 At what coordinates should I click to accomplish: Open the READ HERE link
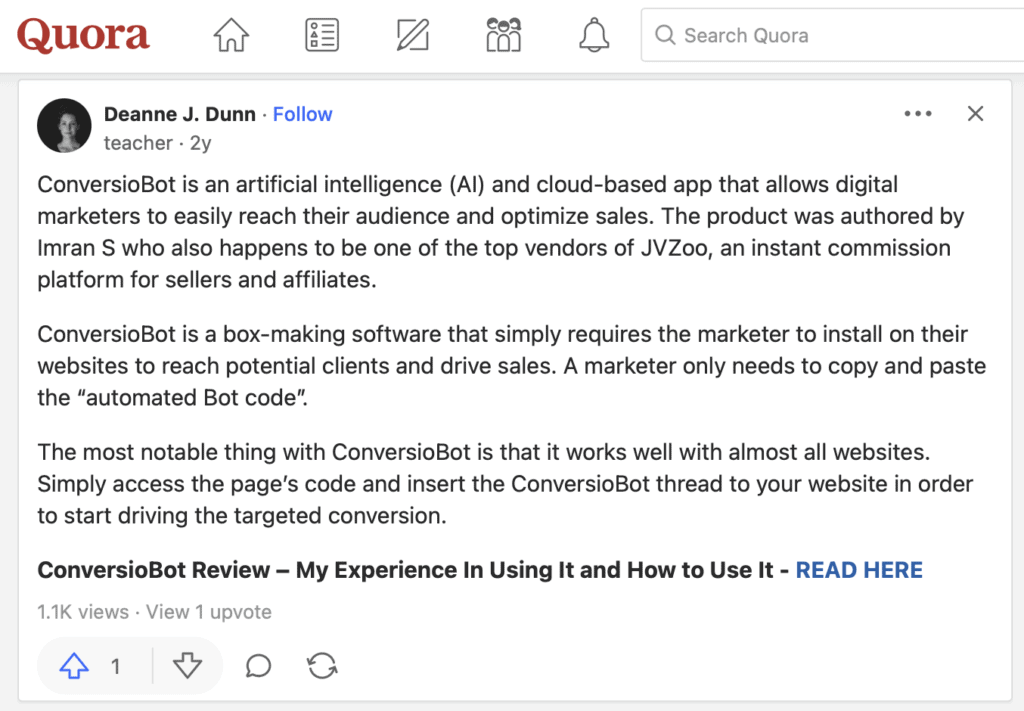[x=859, y=570]
